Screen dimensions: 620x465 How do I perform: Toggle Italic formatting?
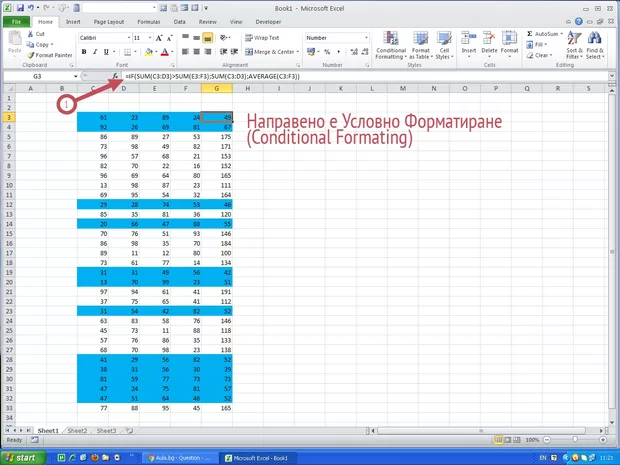point(95,52)
